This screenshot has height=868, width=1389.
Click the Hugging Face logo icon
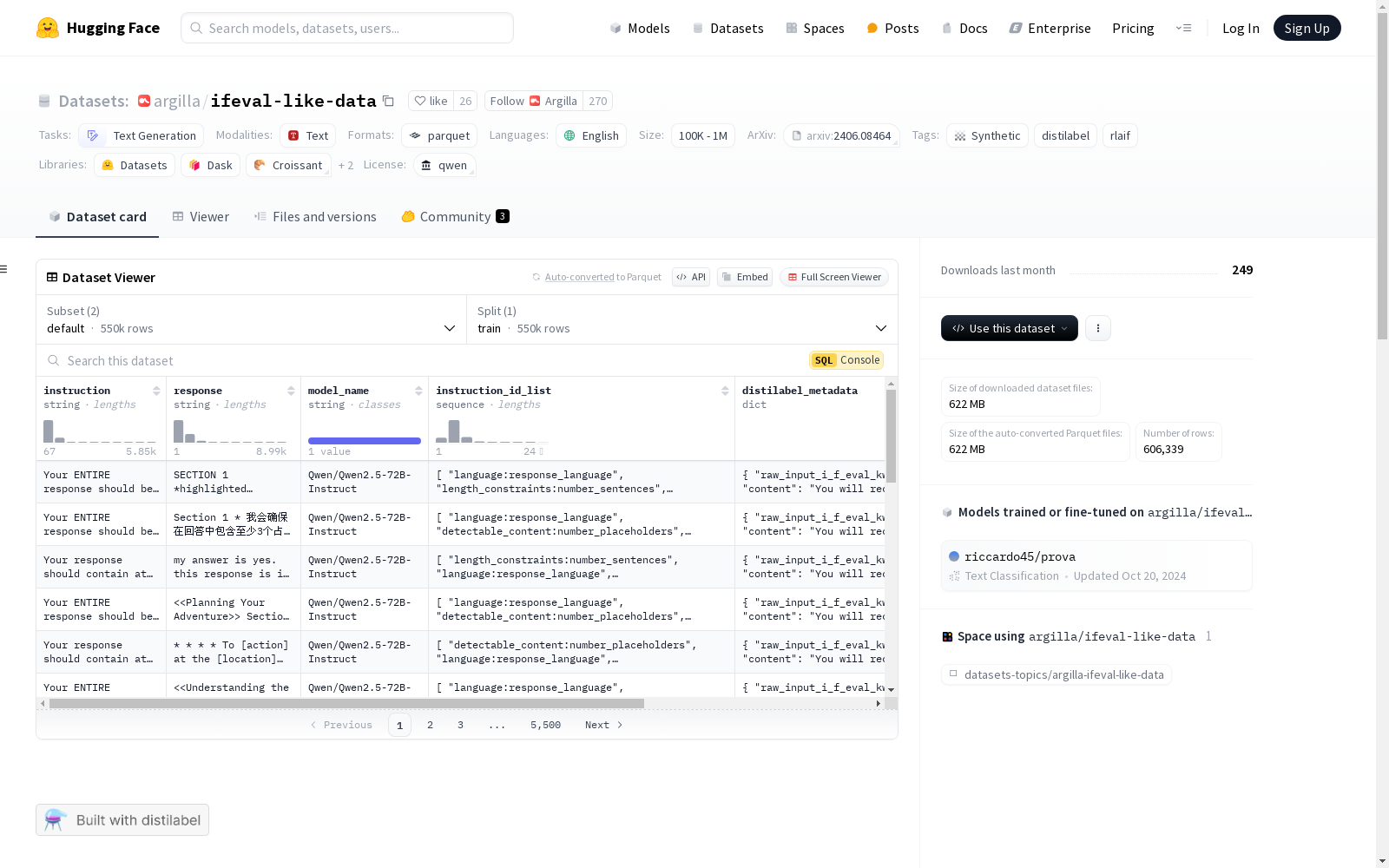(48, 28)
